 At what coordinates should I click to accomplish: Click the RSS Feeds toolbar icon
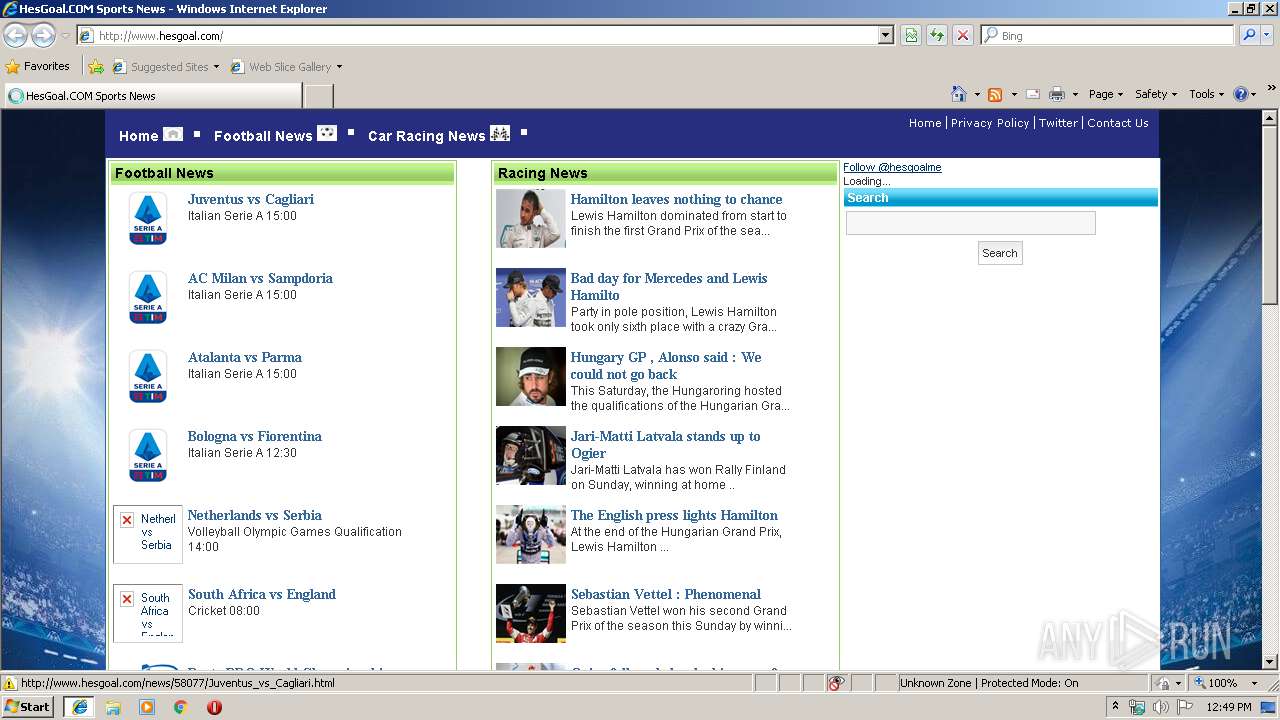pos(995,94)
